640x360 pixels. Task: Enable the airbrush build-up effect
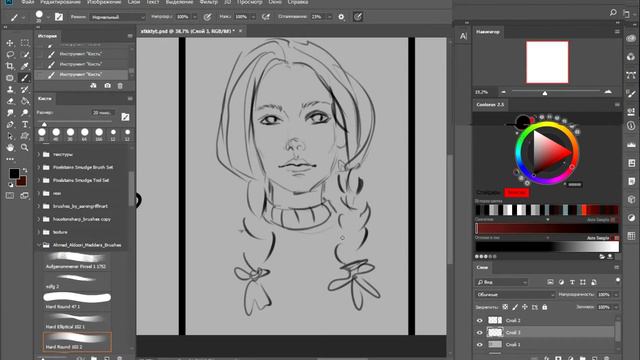point(266,17)
